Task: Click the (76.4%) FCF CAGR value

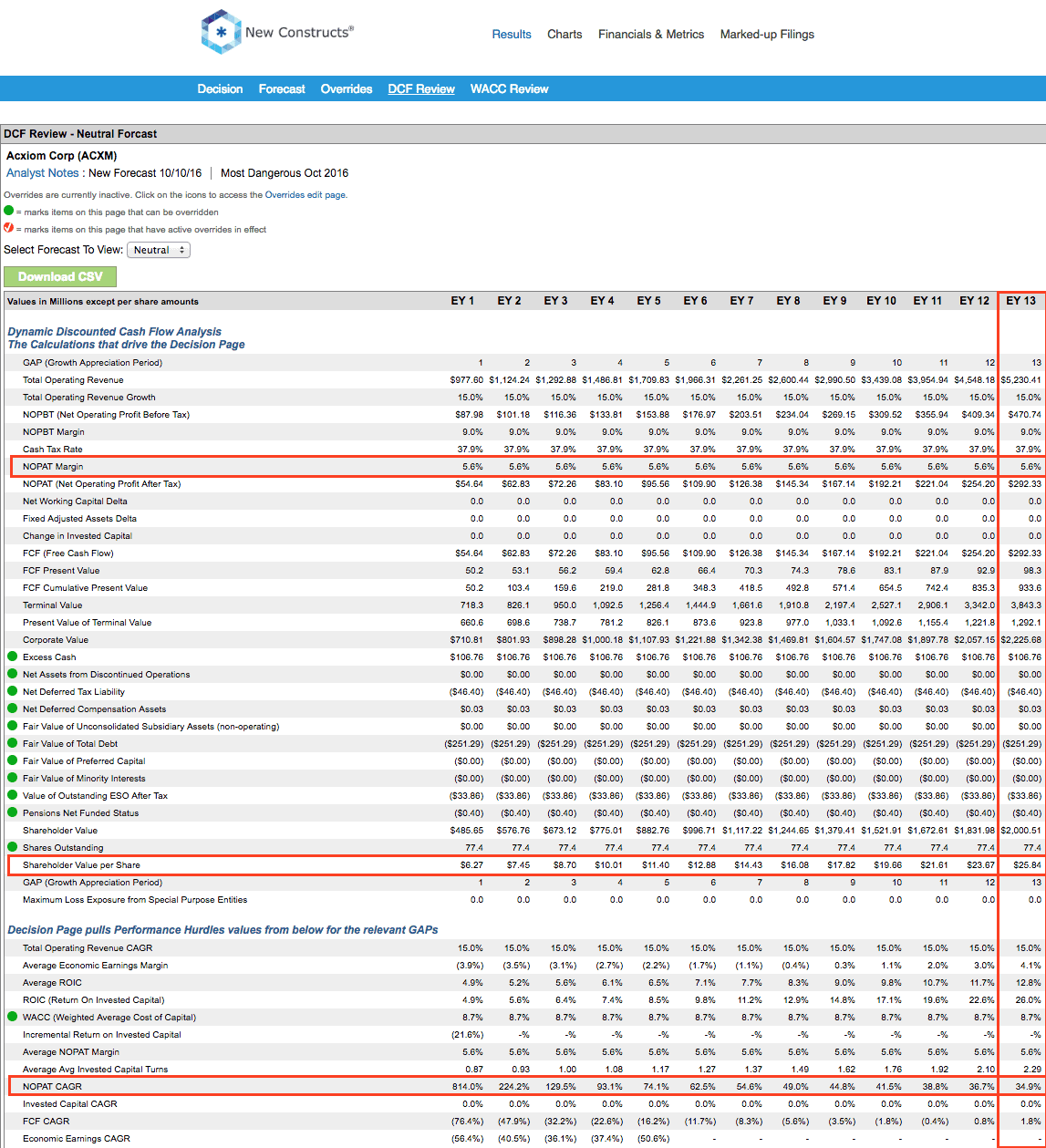Action: pyautogui.click(x=469, y=1121)
